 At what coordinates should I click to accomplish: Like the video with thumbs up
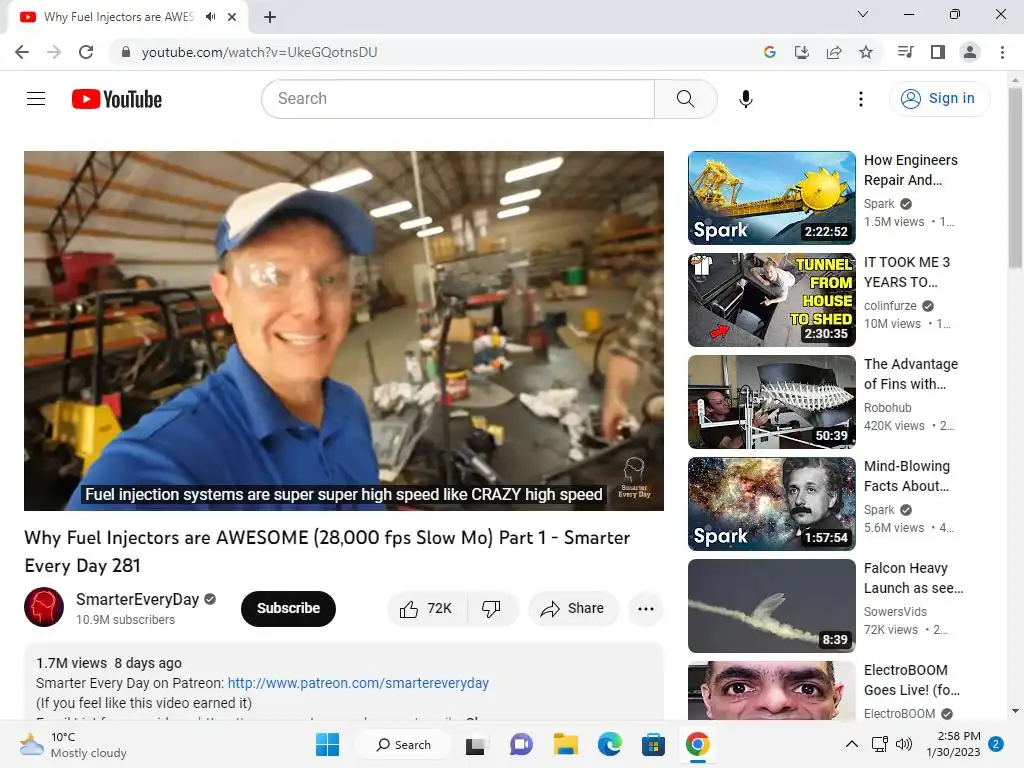tap(427, 609)
